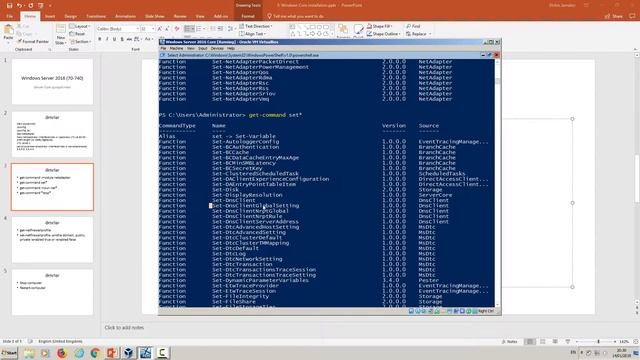This screenshot has width=640, height=360.
Task: Open PowerPoint from the taskbar
Action: coord(112,353)
